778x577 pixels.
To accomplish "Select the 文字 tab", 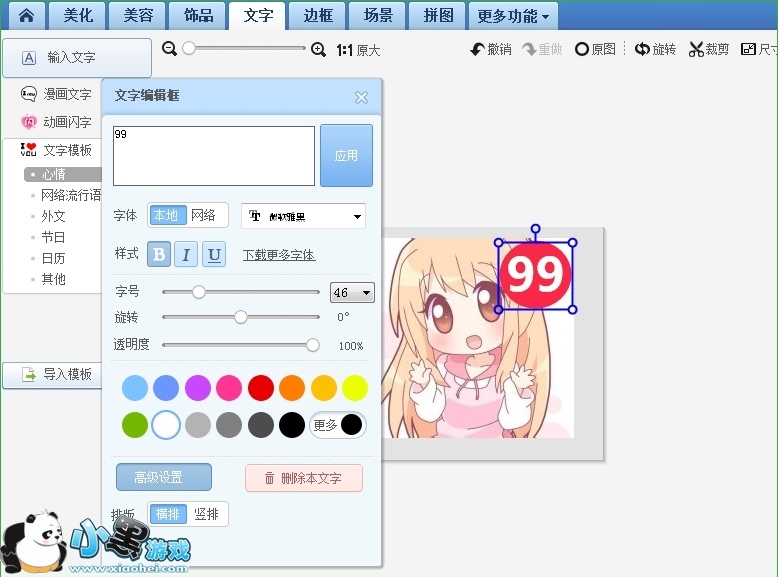I will [258, 15].
